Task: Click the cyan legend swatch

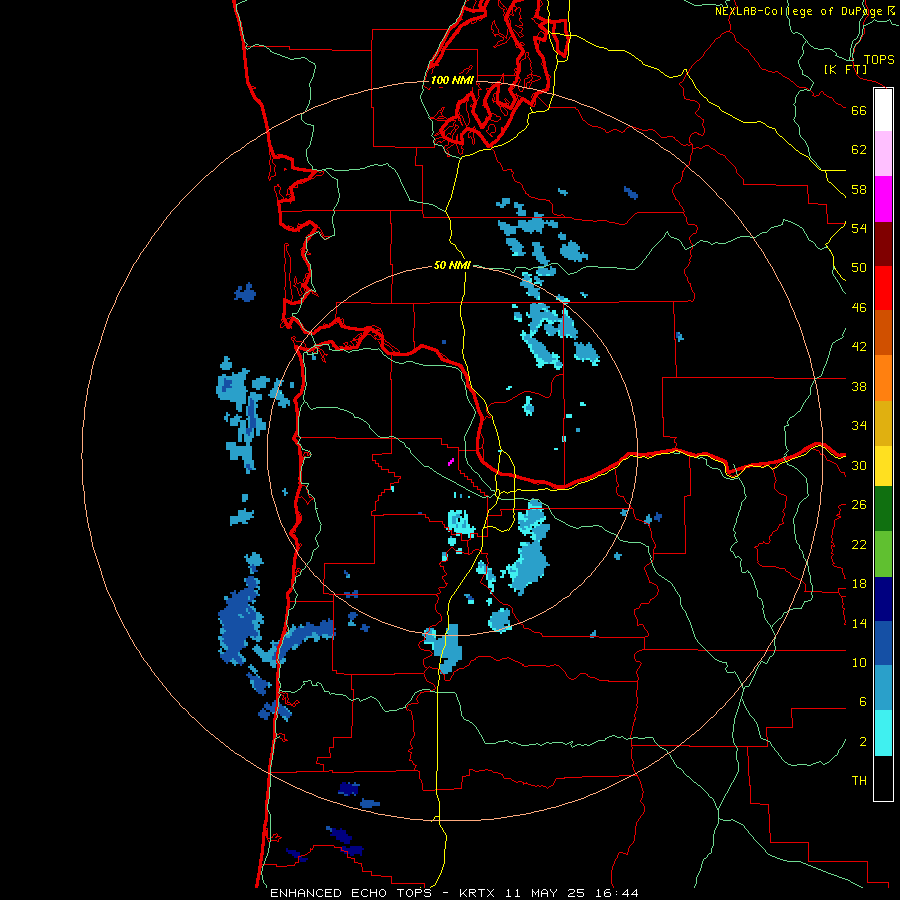Action: click(x=883, y=733)
